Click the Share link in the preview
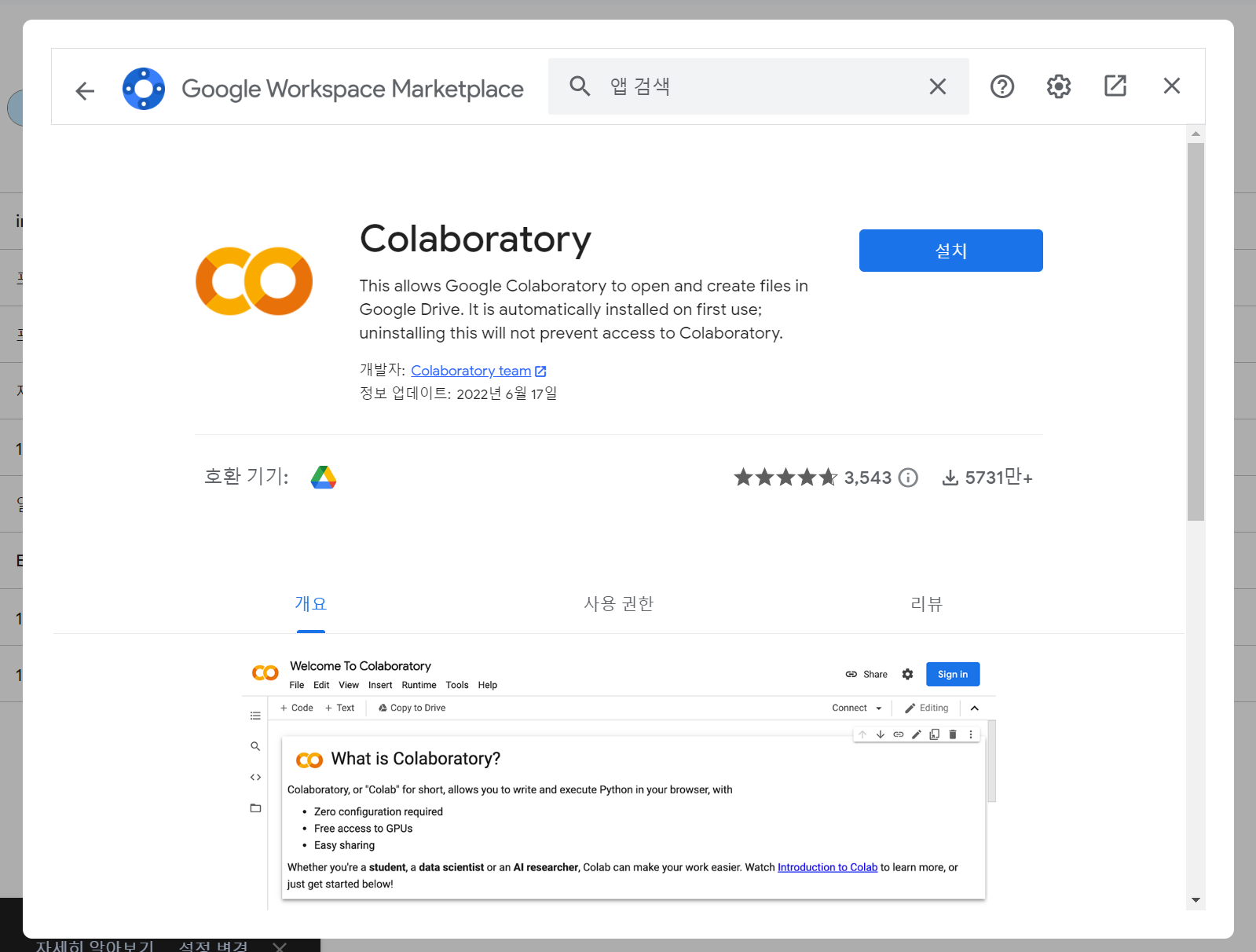 866,674
